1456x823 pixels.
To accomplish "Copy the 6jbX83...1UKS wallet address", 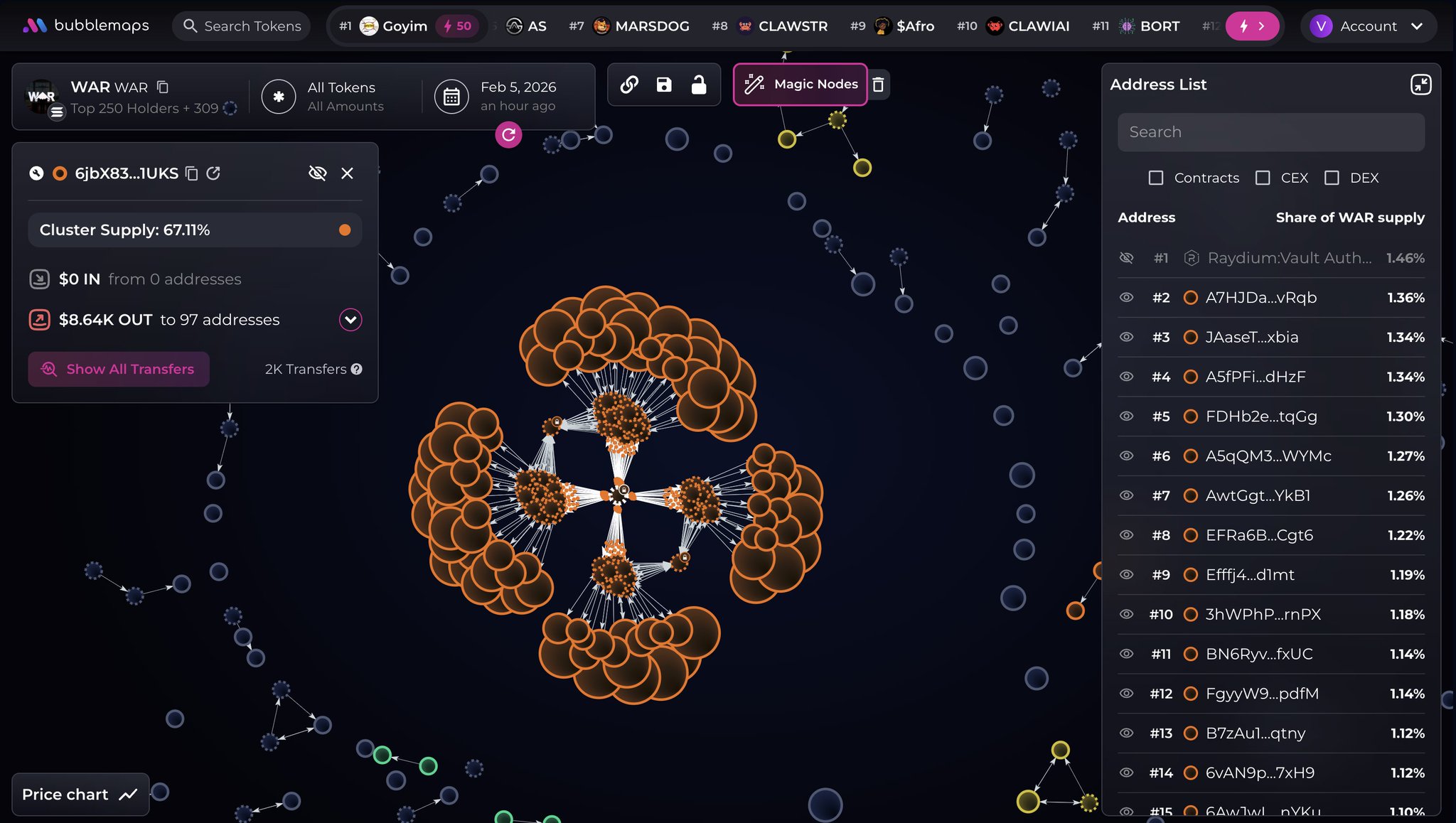I will (x=191, y=173).
